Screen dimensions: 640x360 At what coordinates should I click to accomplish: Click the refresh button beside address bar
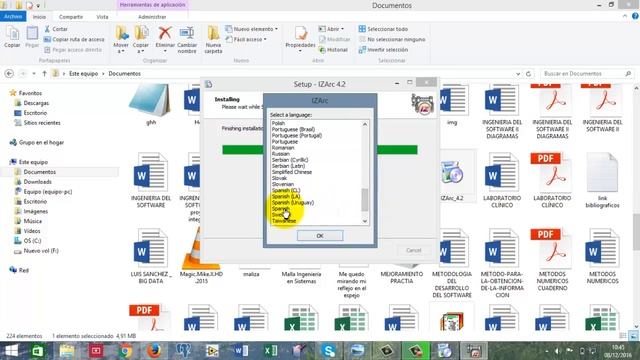(x=529, y=74)
